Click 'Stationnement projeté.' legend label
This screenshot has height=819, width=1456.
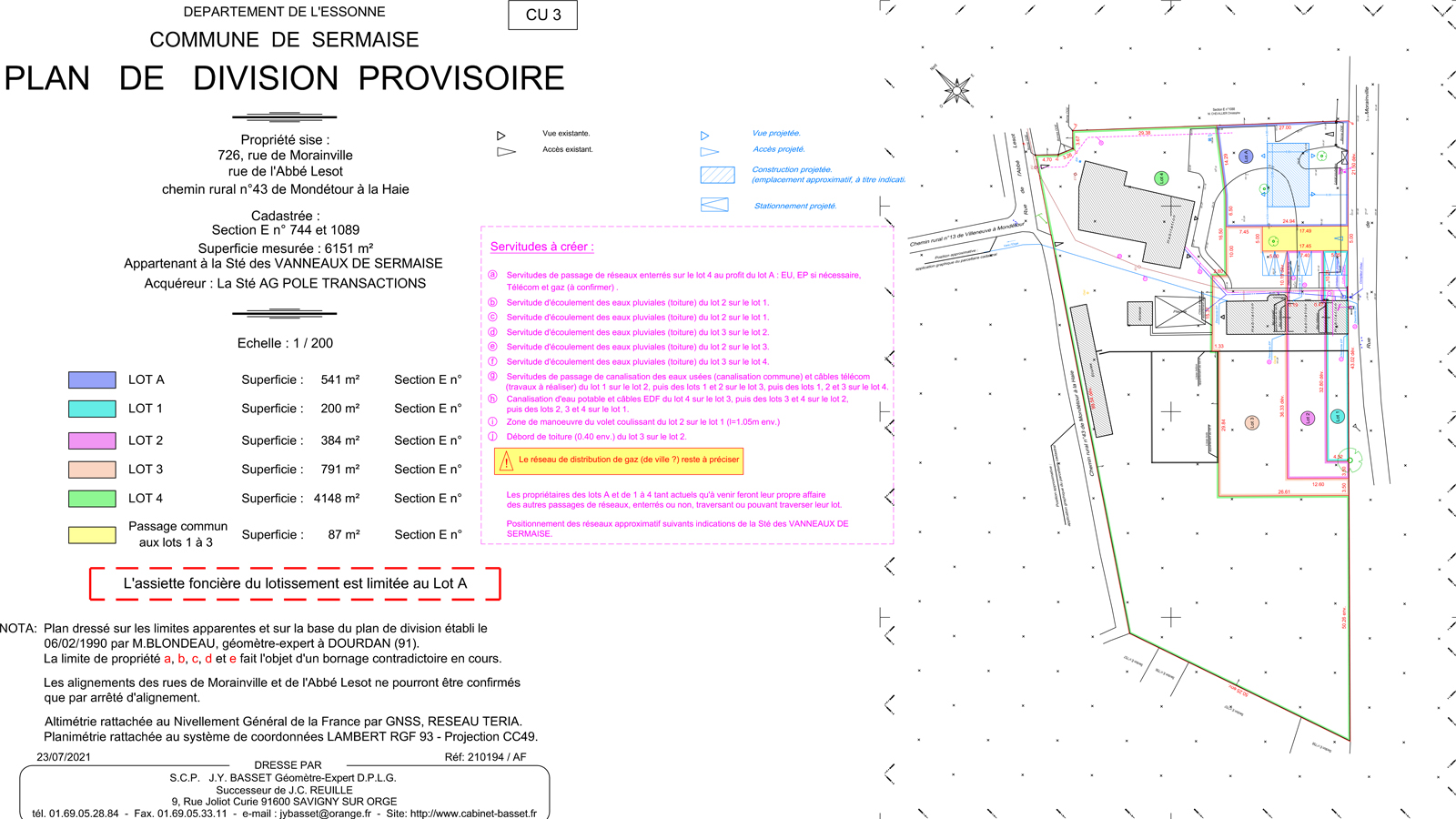(795, 206)
